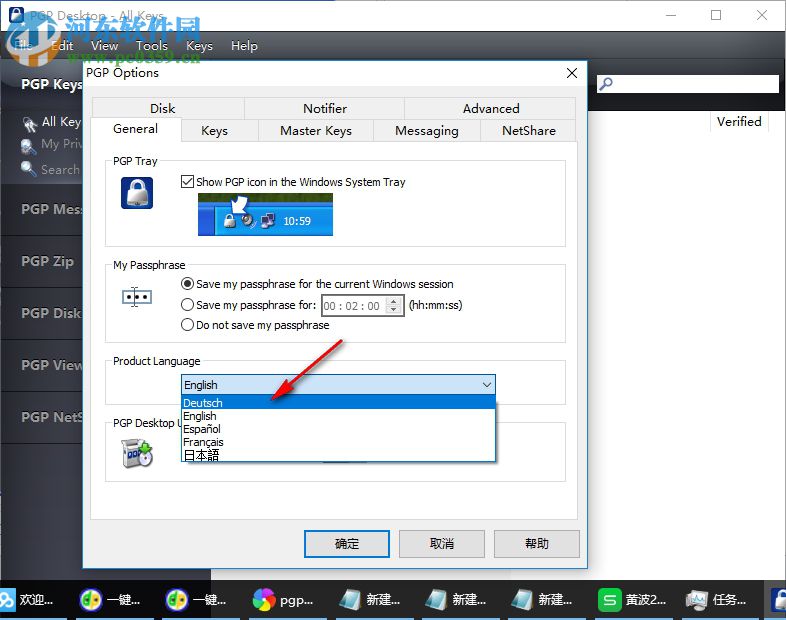Open the task manager taskbar item
This screenshot has width=786, height=620.
tap(717, 600)
